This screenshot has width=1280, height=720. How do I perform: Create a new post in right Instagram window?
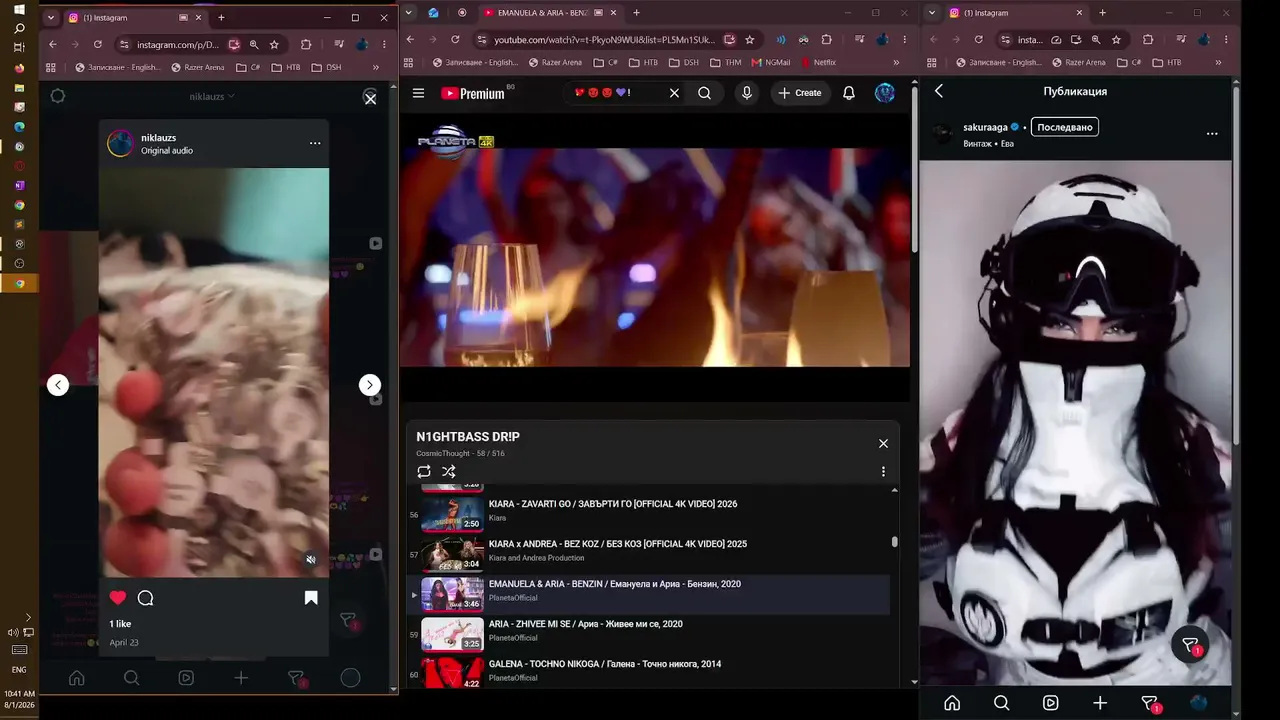[1100, 703]
